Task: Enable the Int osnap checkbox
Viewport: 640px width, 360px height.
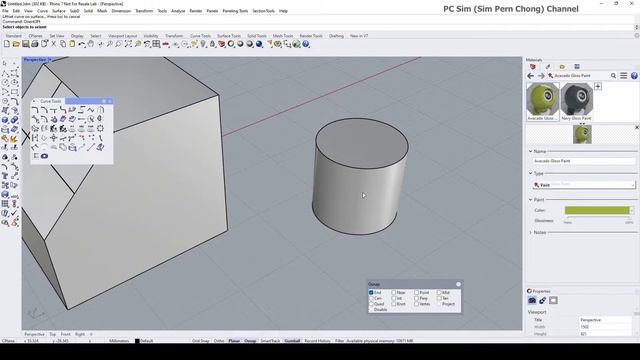Action: point(393,298)
